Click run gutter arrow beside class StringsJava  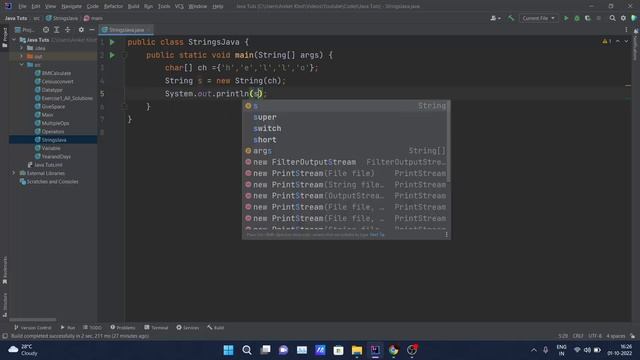tap(112, 42)
